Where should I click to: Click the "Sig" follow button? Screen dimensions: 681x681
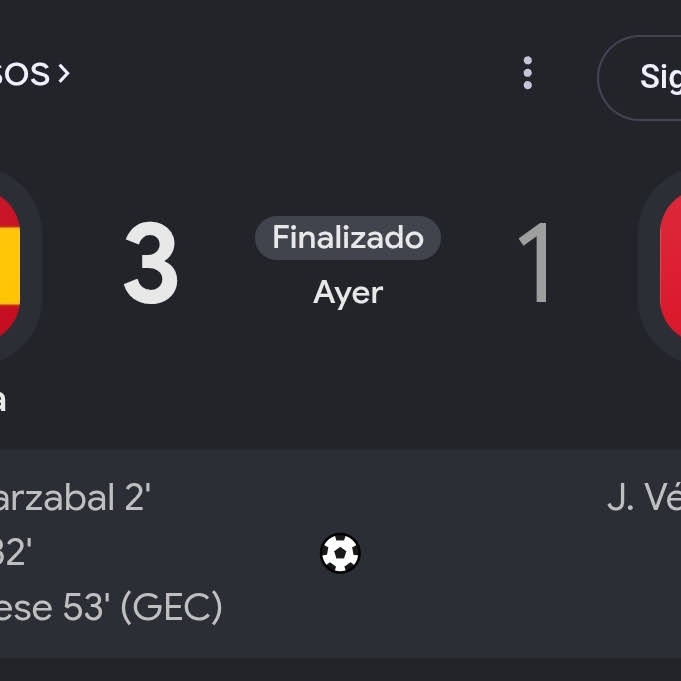(x=640, y=77)
